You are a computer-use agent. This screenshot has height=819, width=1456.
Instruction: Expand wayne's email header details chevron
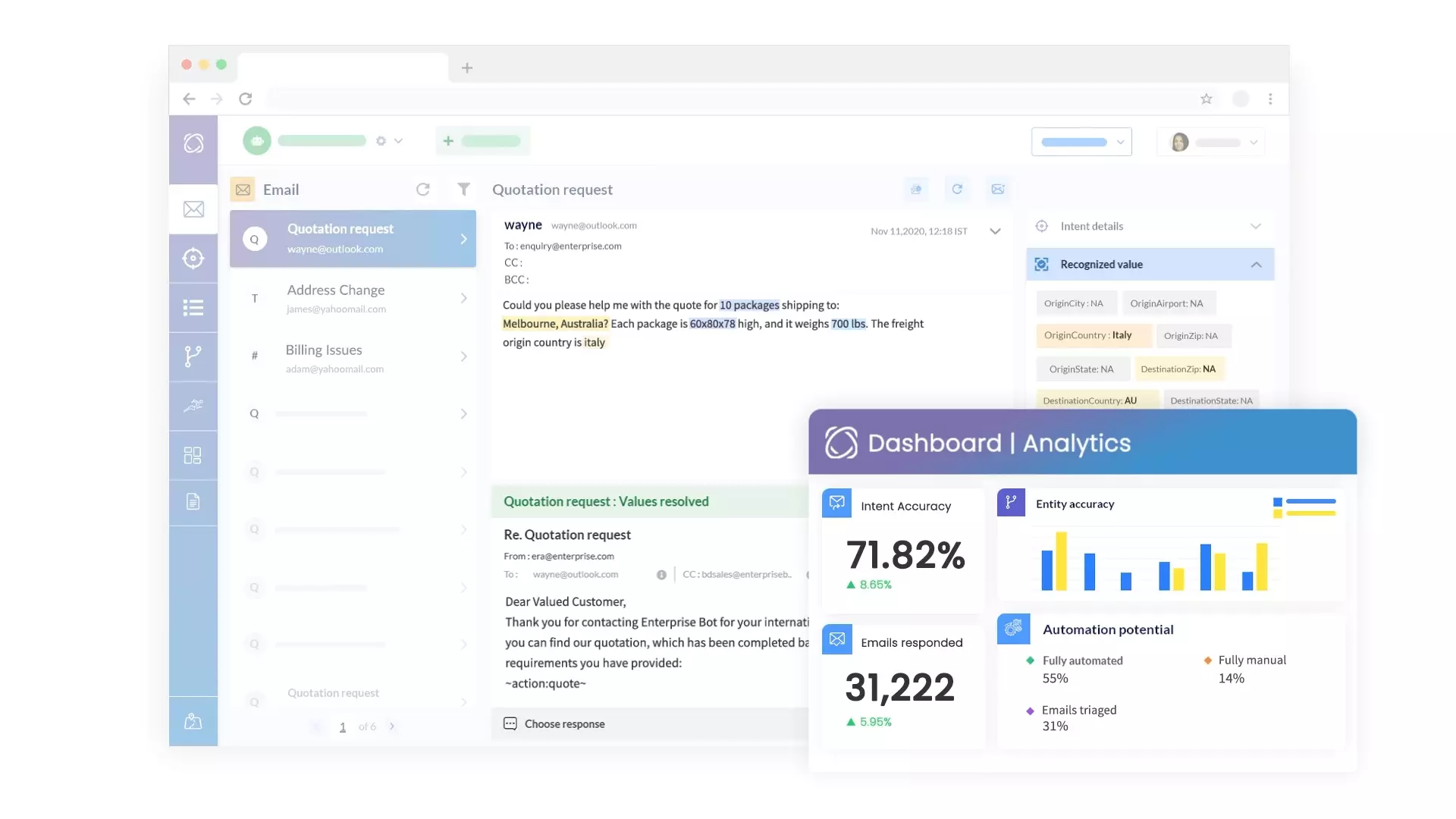995,231
